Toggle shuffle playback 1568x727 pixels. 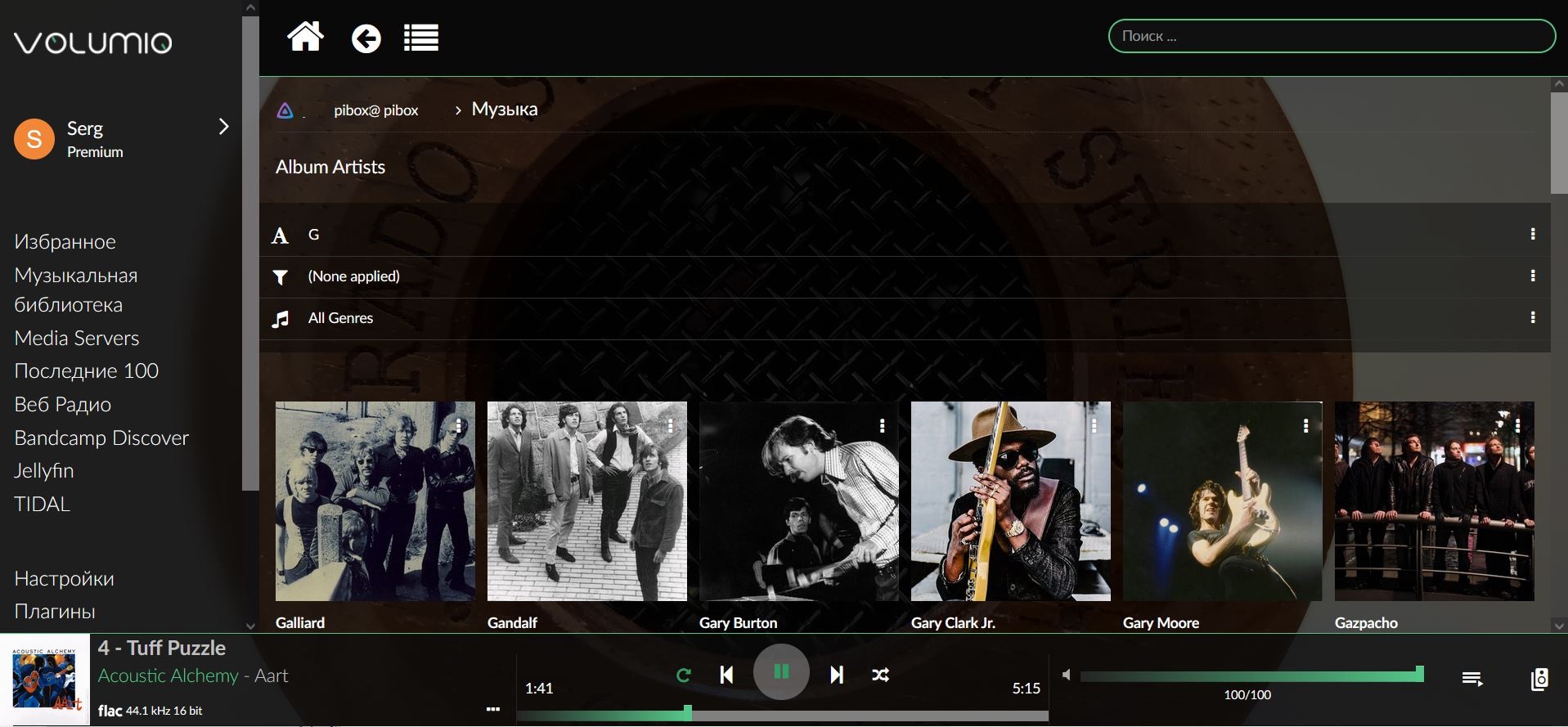[x=880, y=675]
